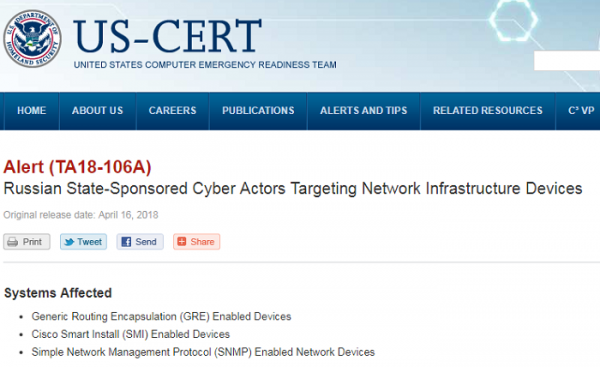Click the Facebook icon on Send button

tap(126, 242)
